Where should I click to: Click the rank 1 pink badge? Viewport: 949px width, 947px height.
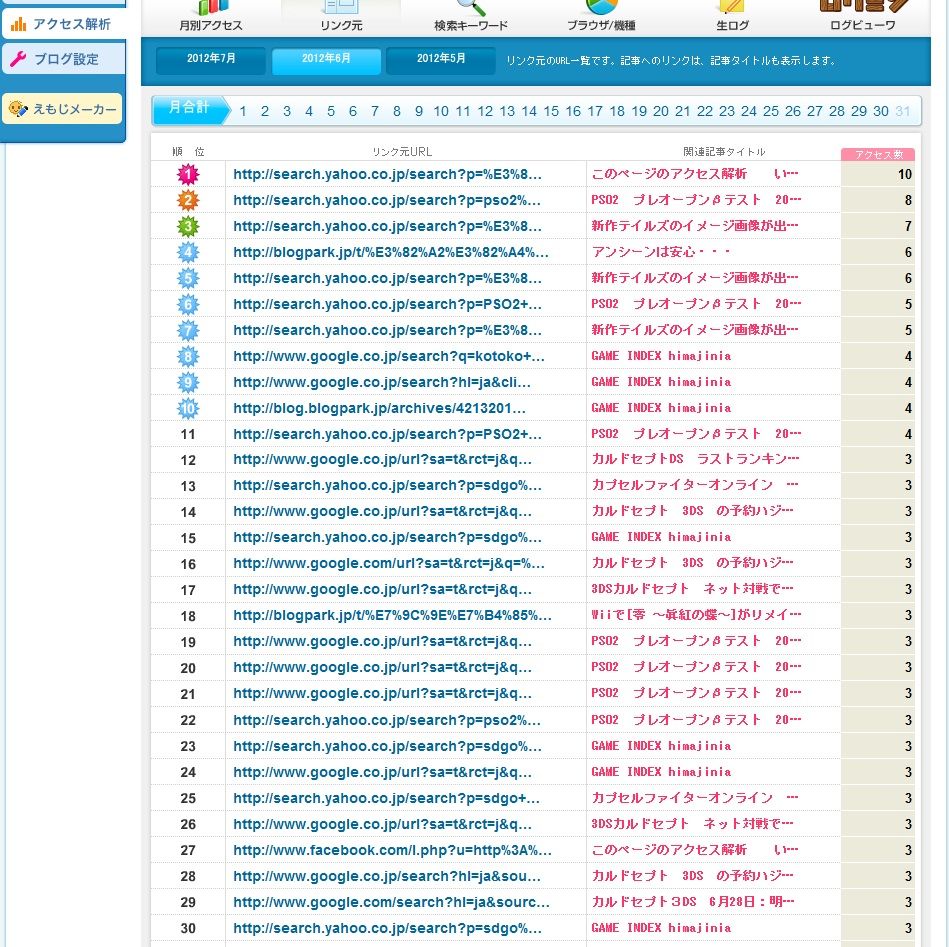[x=188, y=174]
